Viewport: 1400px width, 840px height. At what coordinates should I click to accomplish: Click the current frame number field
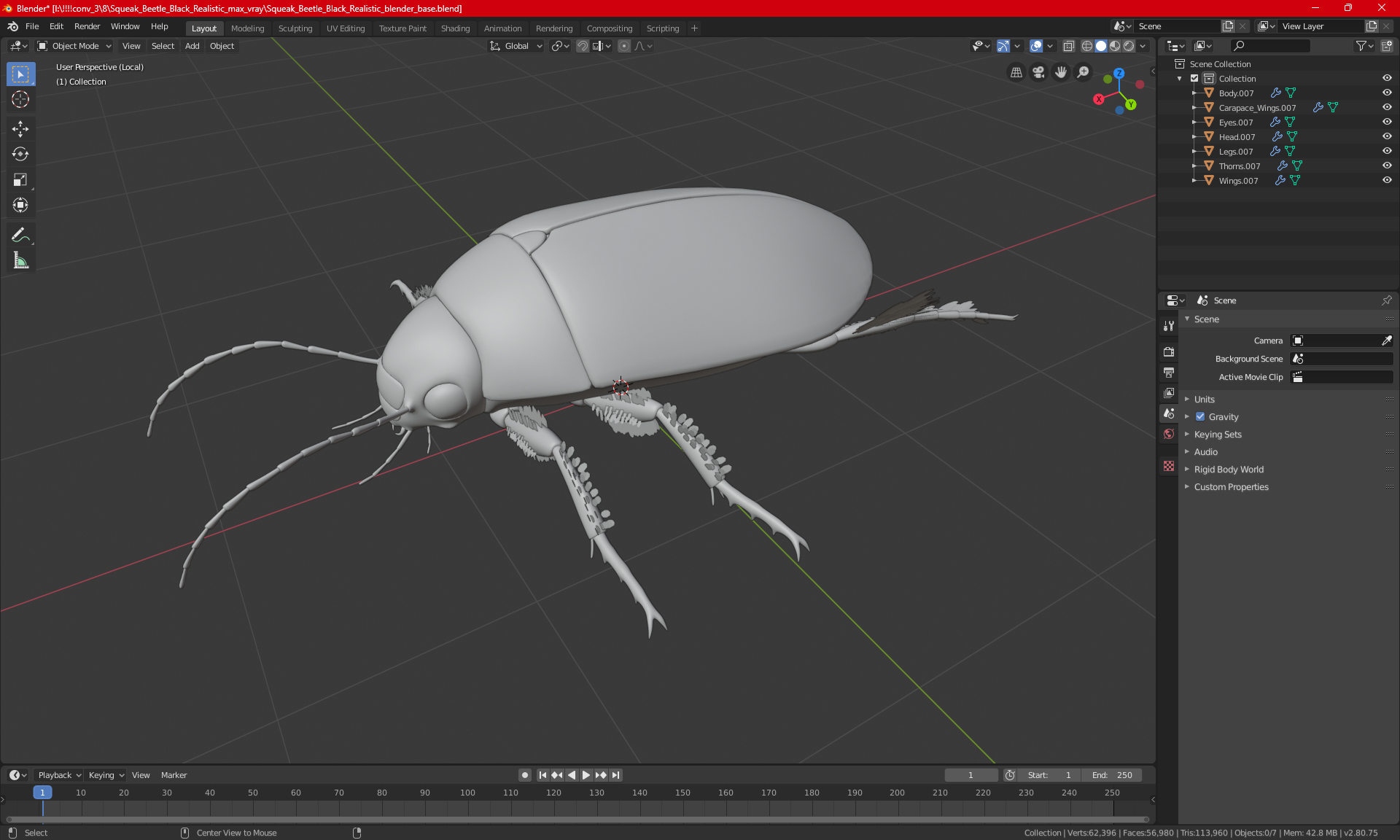click(971, 775)
